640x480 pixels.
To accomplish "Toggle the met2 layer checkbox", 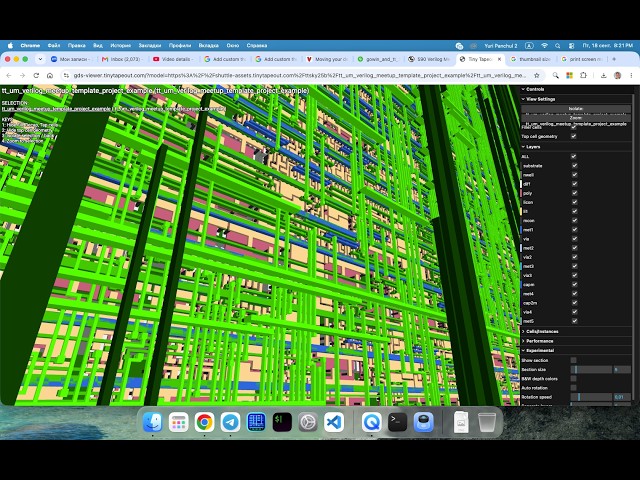I will [574, 248].
